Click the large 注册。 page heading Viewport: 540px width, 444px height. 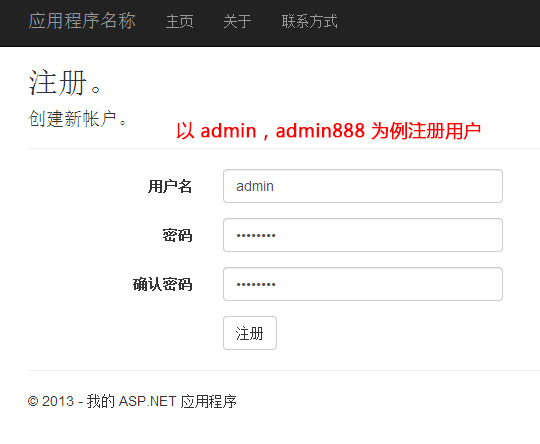64,82
